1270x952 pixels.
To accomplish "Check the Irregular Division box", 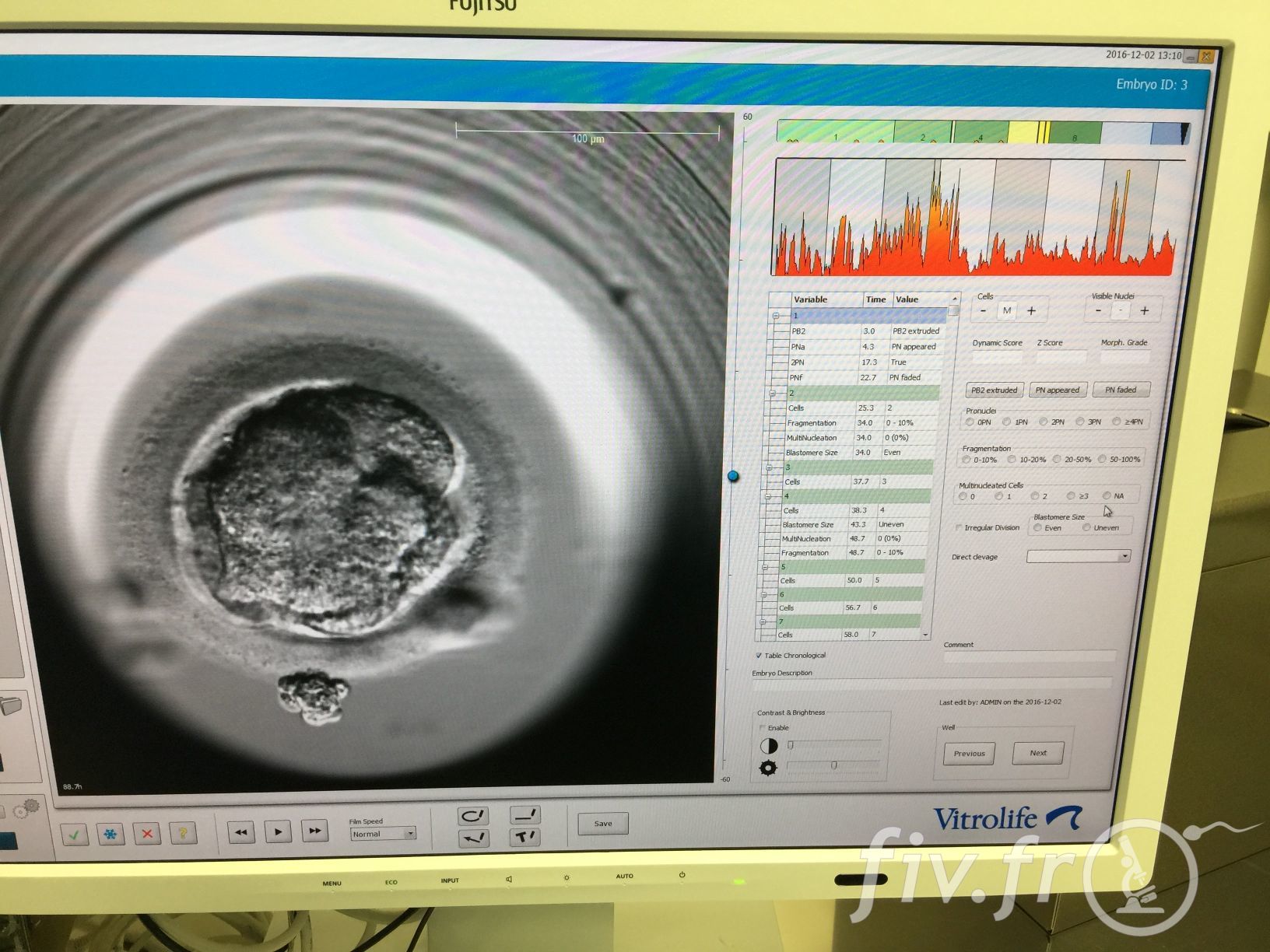I will pyautogui.click(x=958, y=527).
